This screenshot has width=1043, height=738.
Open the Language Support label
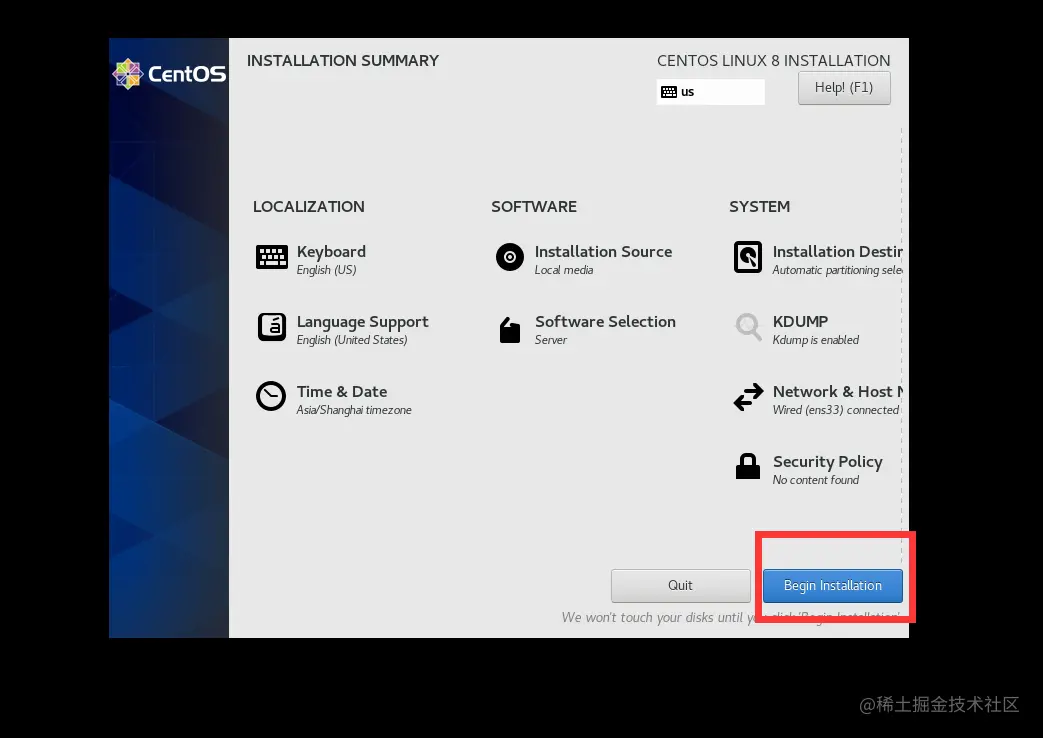coord(363,322)
